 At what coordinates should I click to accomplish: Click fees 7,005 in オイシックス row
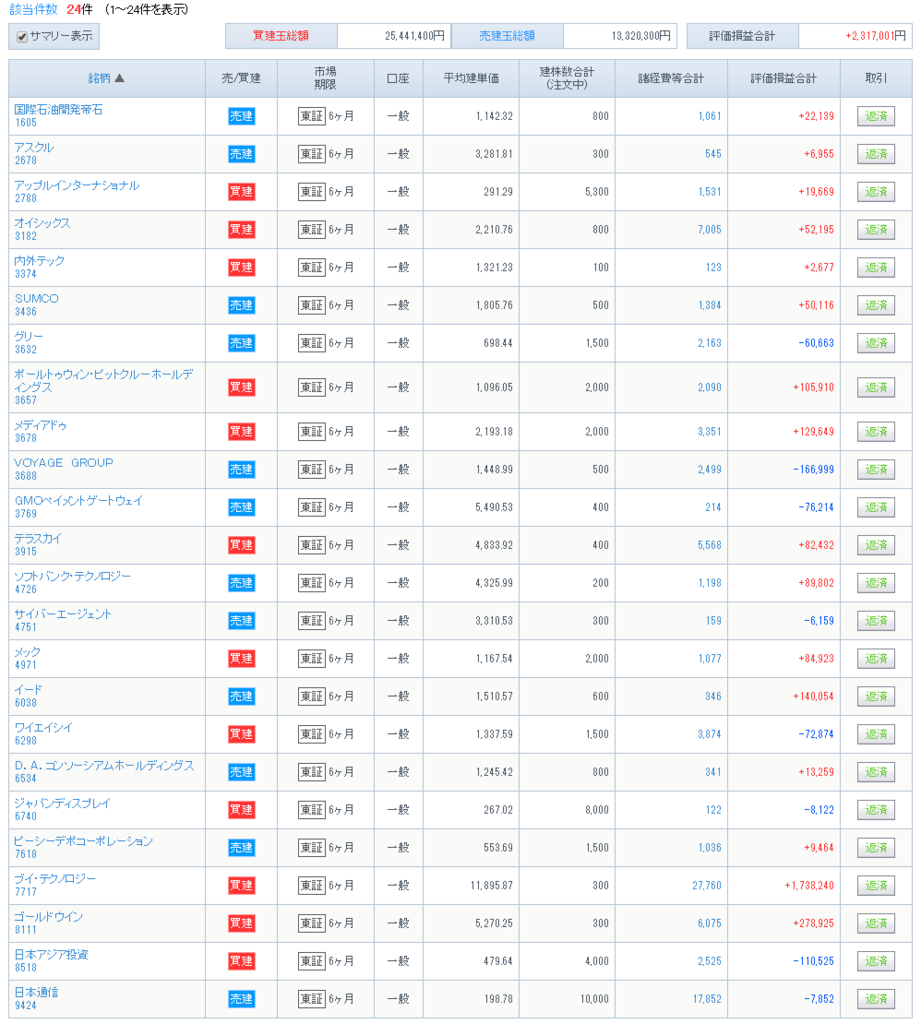[709, 230]
